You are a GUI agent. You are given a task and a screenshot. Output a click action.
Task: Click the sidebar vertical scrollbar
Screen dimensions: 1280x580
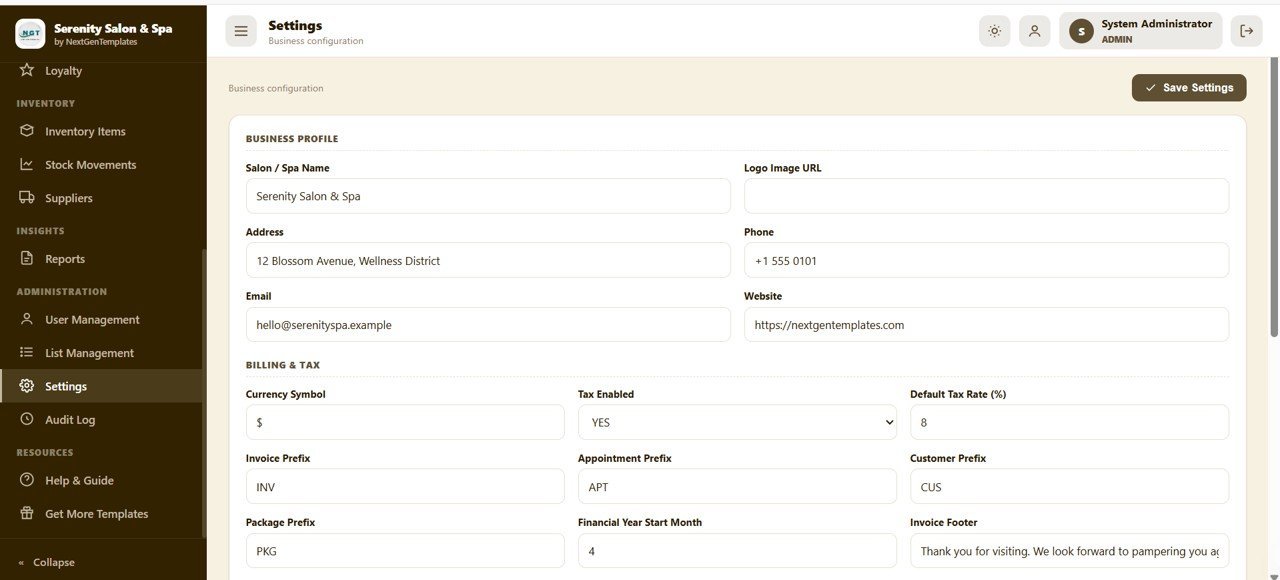[204, 393]
